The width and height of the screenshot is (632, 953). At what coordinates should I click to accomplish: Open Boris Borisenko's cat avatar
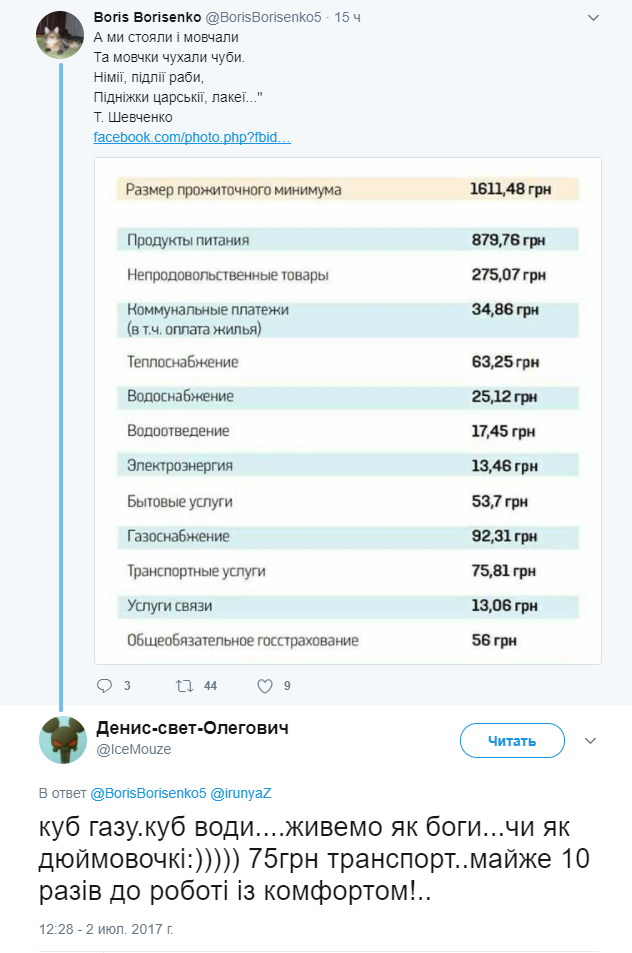tap(60, 35)
